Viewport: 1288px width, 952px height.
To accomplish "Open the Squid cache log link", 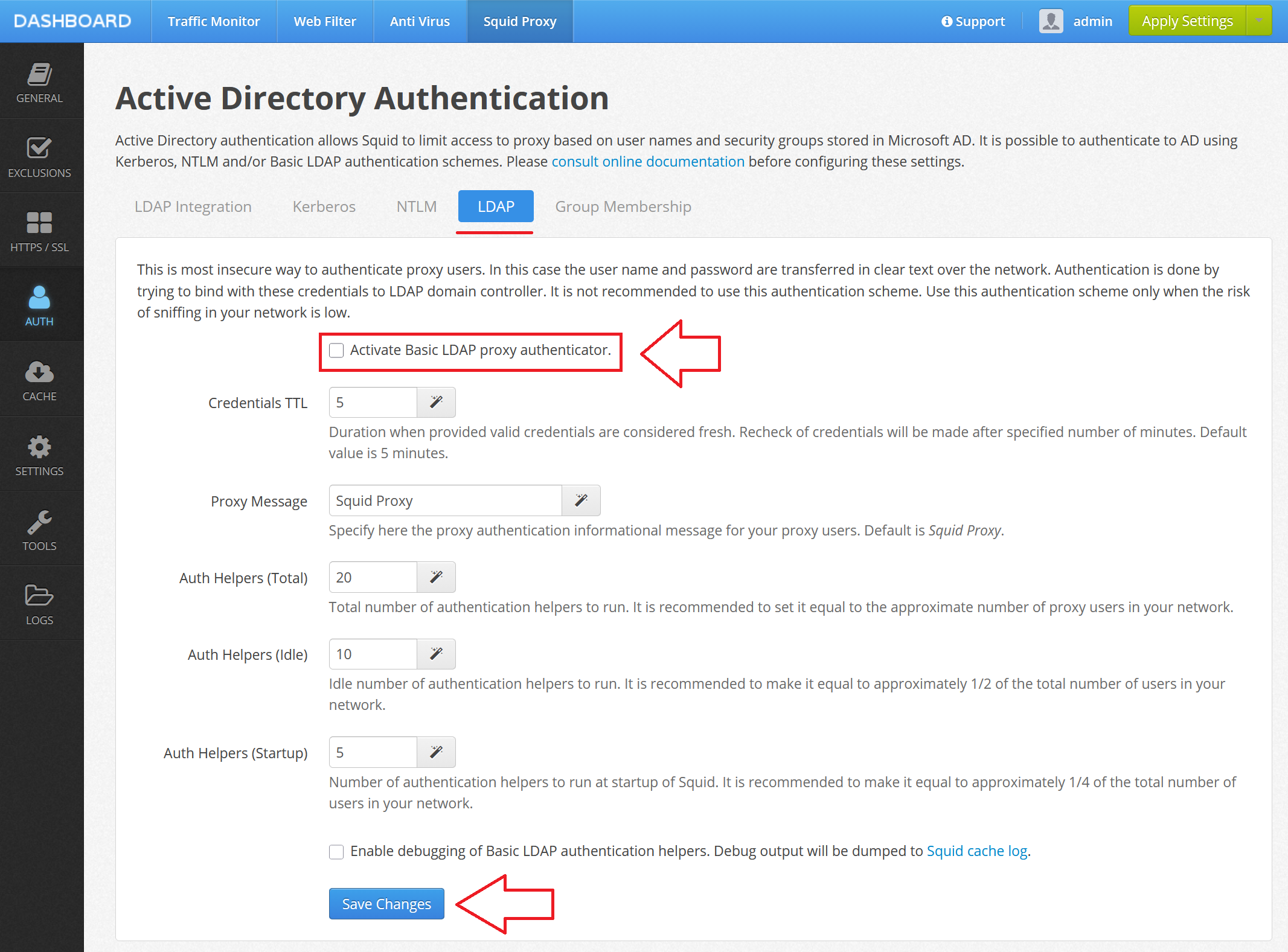I will point(977,851).
